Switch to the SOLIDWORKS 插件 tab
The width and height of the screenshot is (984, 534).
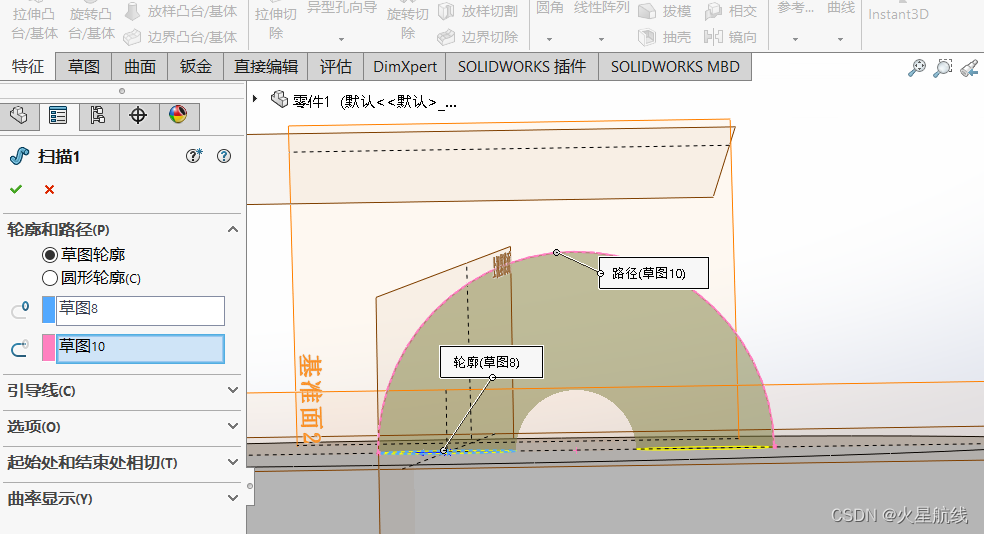(x=522, y=67)
